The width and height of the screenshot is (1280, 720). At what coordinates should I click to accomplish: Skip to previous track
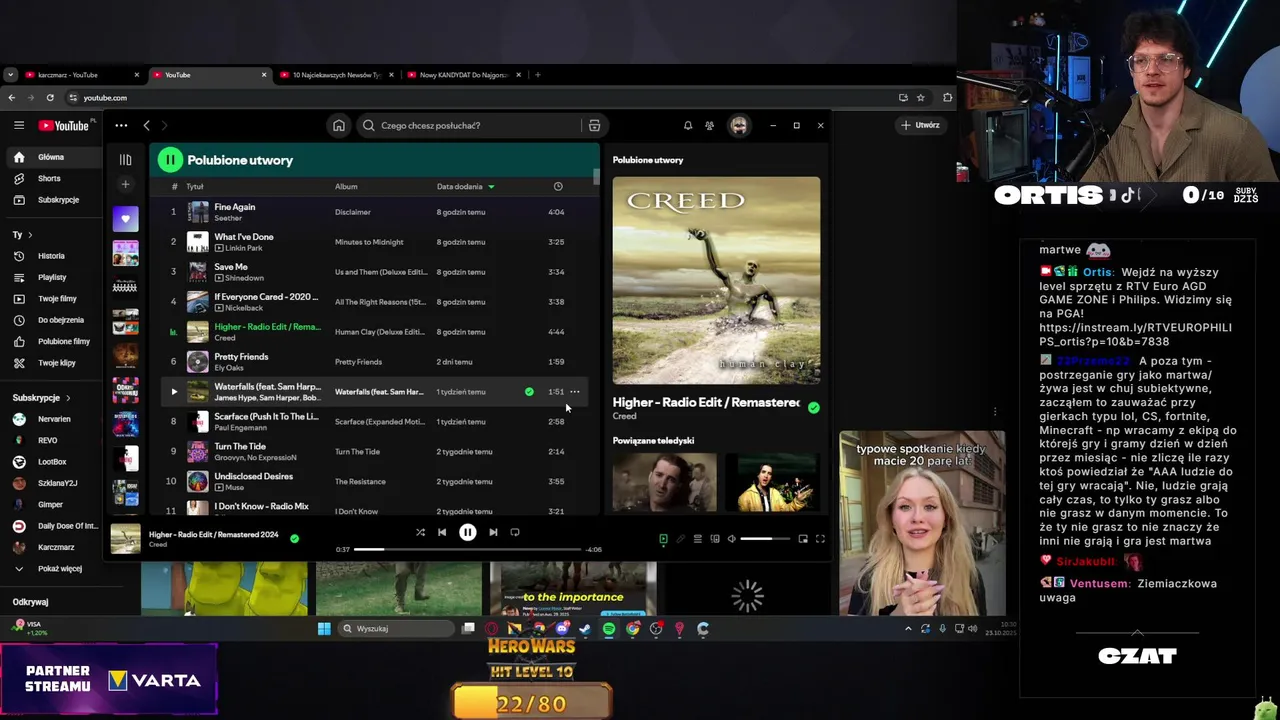(442, 532)
